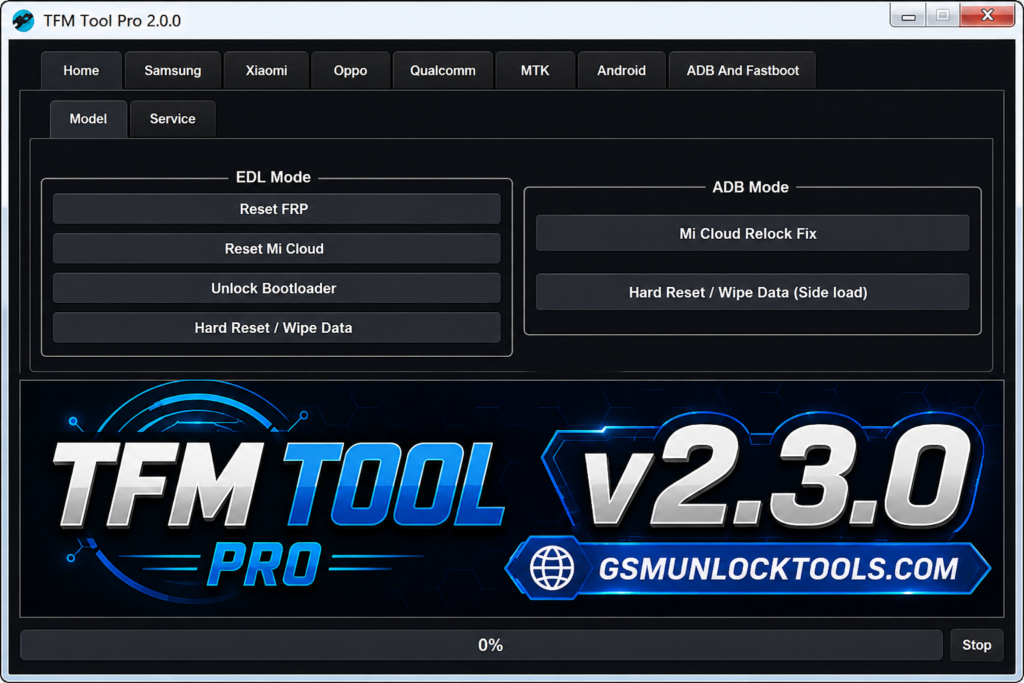Stop the current operation
Screen dimensions: 1024x683
coord(976,645)
